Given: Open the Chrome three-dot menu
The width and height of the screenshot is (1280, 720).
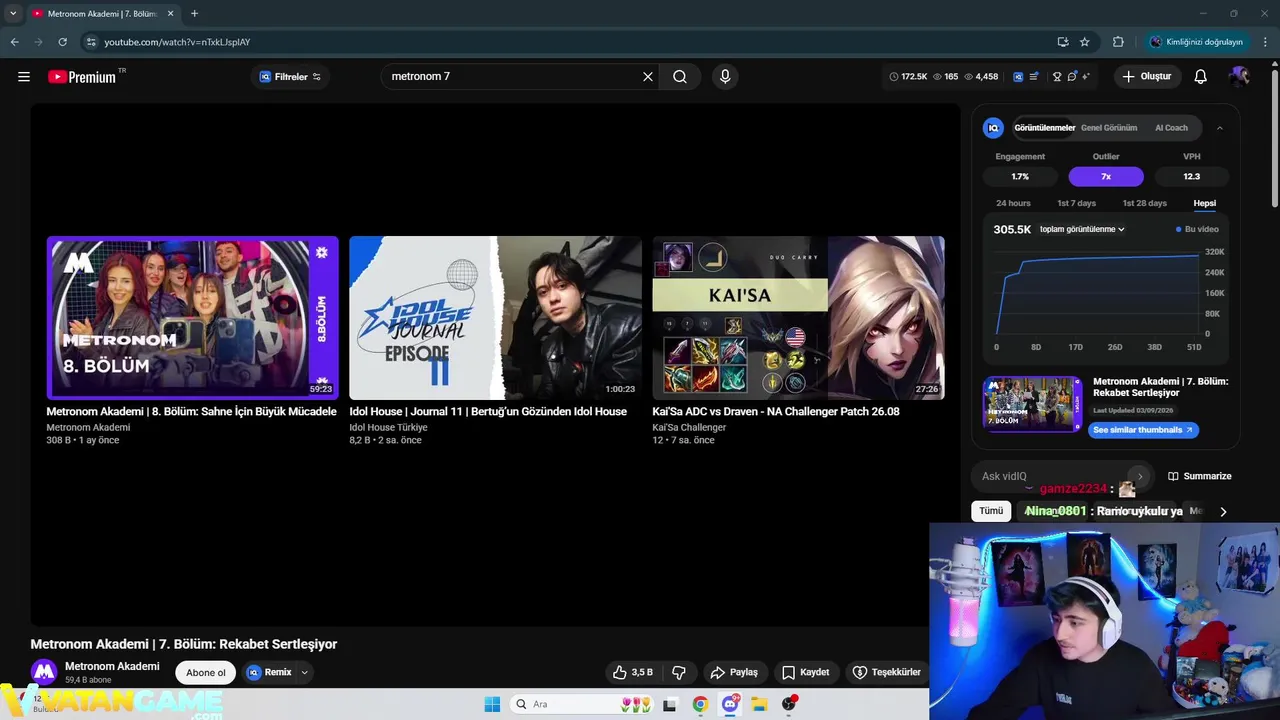Looking at the screenshot, I should [x=1266, y=42].
